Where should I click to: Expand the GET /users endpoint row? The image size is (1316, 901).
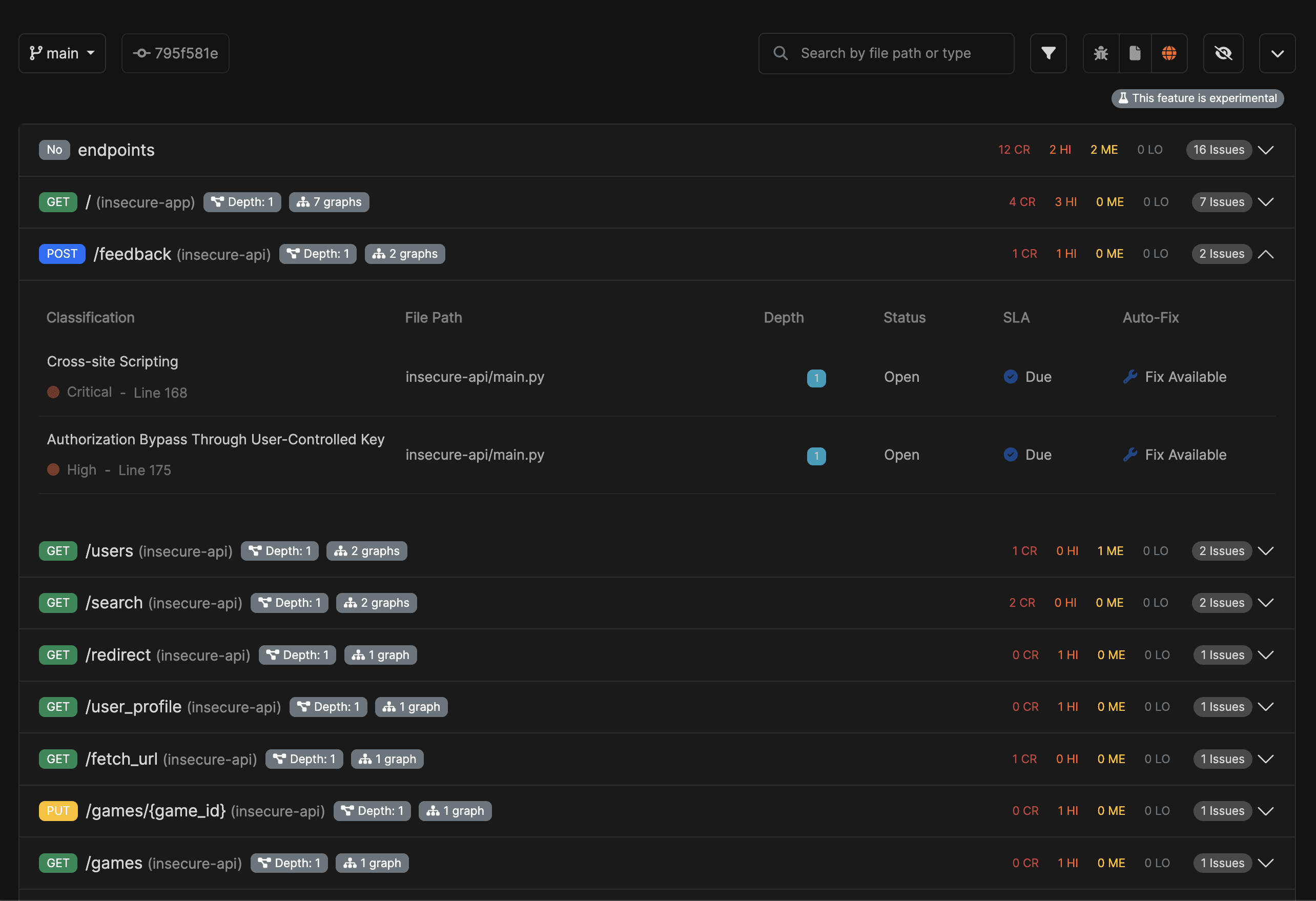(1265, 551)
